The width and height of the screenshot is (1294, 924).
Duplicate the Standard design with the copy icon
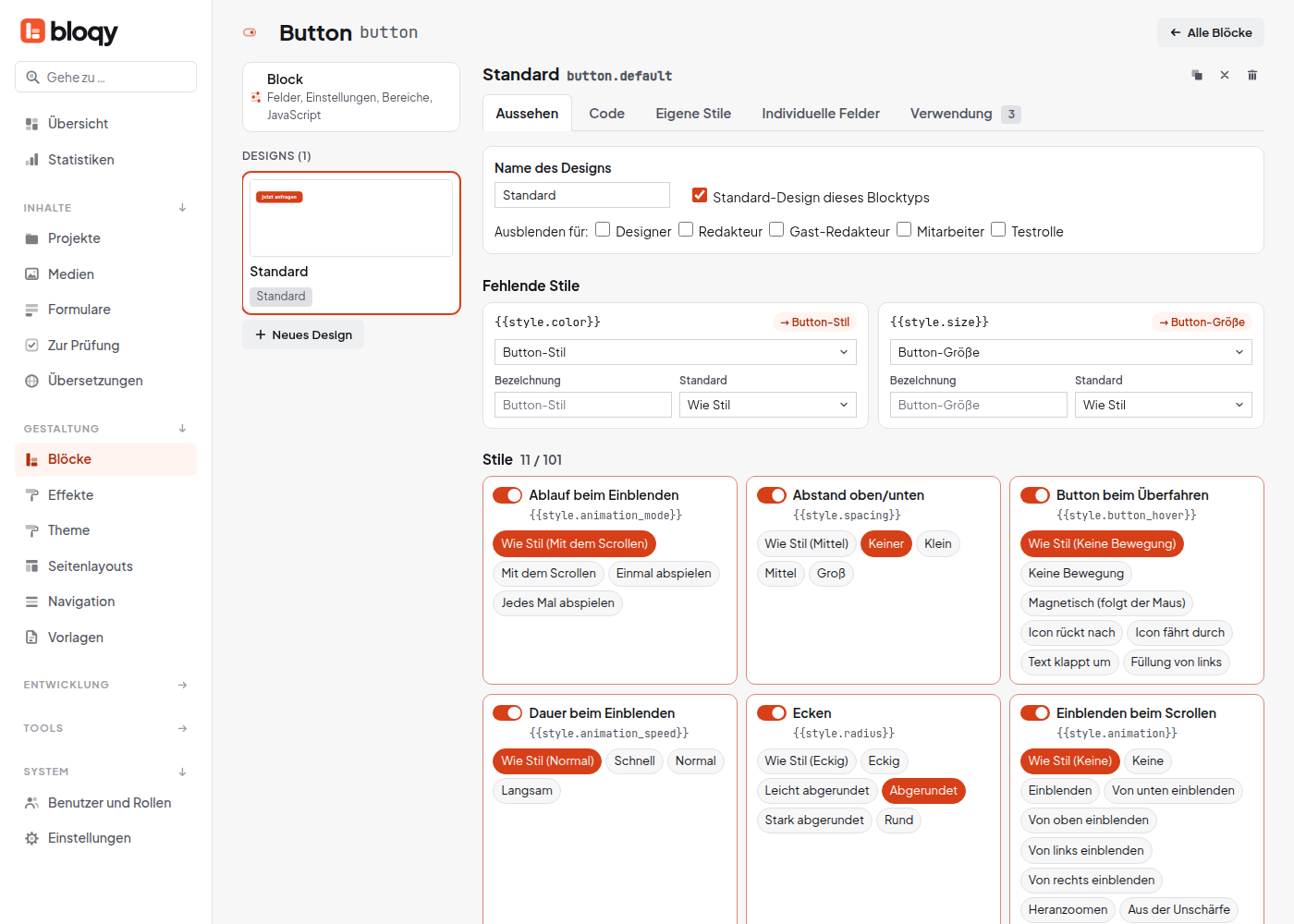[1197, 75]
